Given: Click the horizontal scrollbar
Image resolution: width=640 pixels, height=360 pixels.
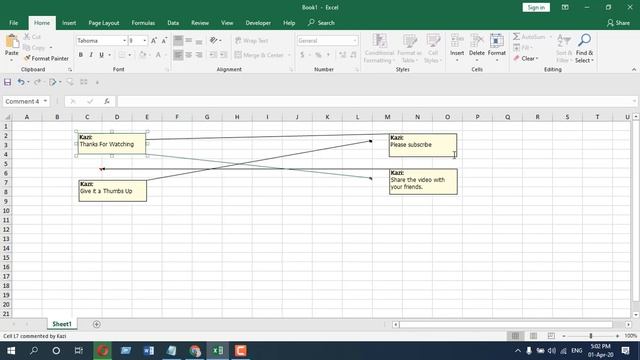Looking at the screenshot, I should tap(506, 324).
